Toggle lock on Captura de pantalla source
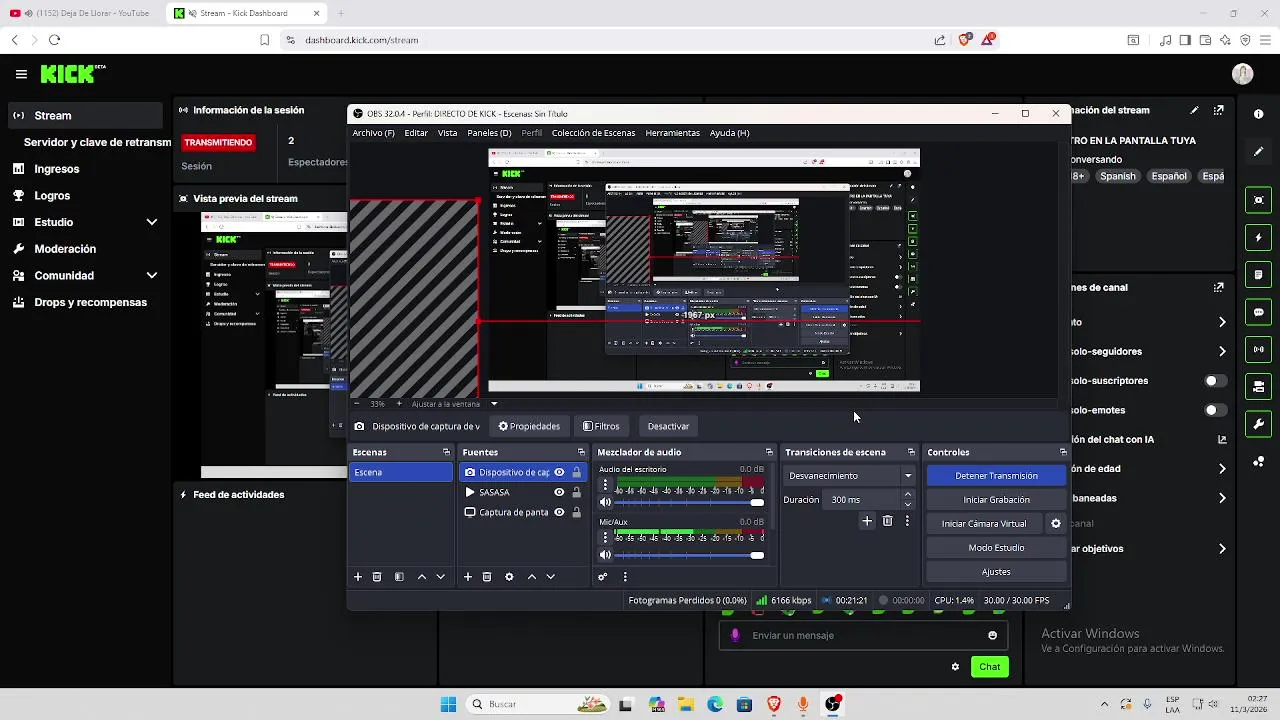This screenshot has width=1280, height=720. (x=576, y=512)
